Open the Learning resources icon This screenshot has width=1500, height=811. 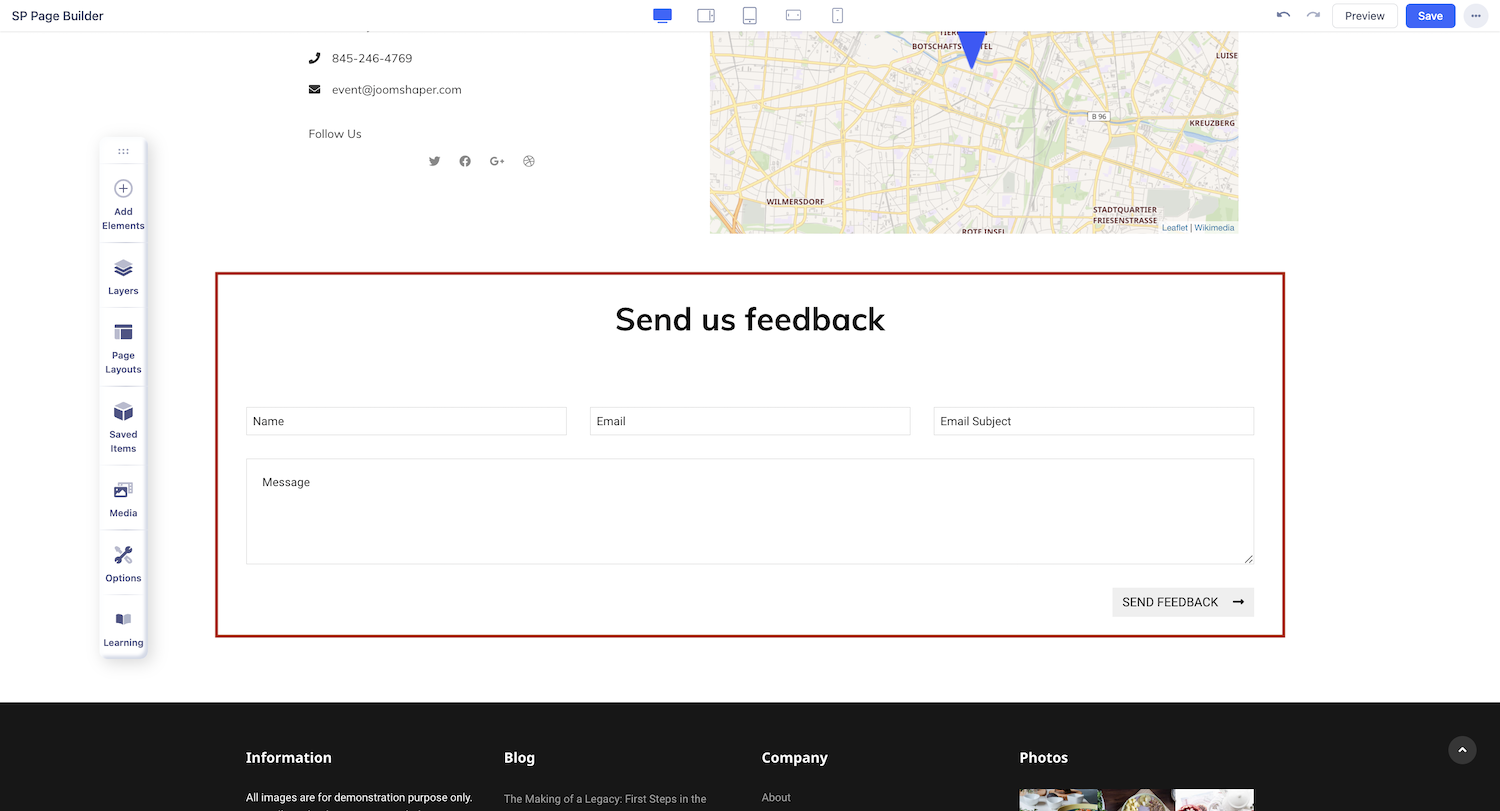click(x=123, y=628)
